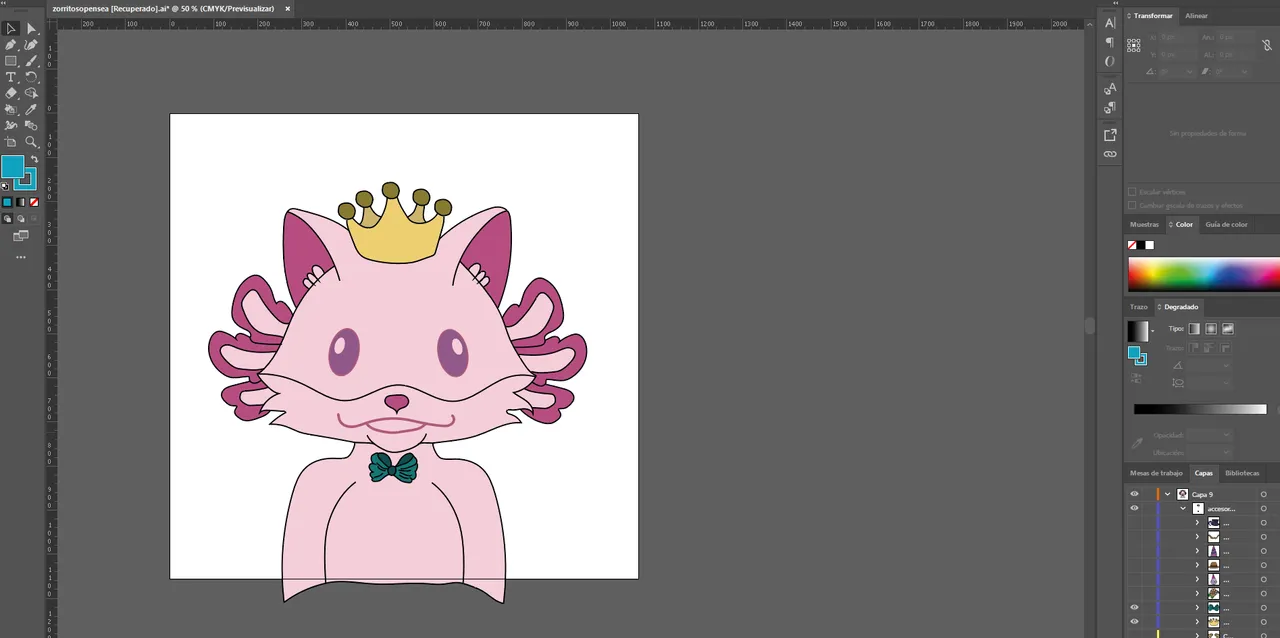Select the Type tool
Viewport: 1280px width, 638px height.
(x=11, y=77)
